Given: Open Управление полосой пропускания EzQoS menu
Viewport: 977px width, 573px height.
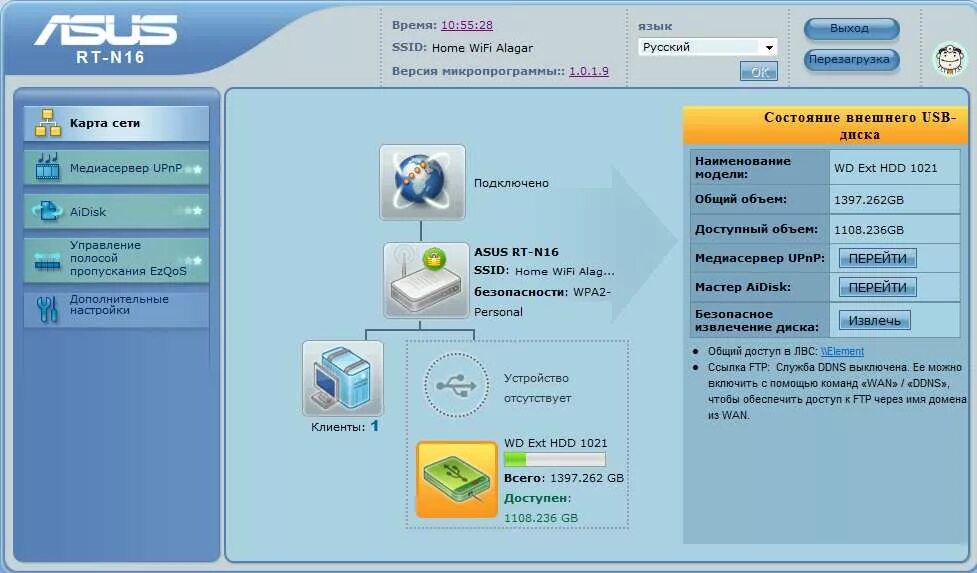Looking at the screenshot, I should tap(117, 258).
